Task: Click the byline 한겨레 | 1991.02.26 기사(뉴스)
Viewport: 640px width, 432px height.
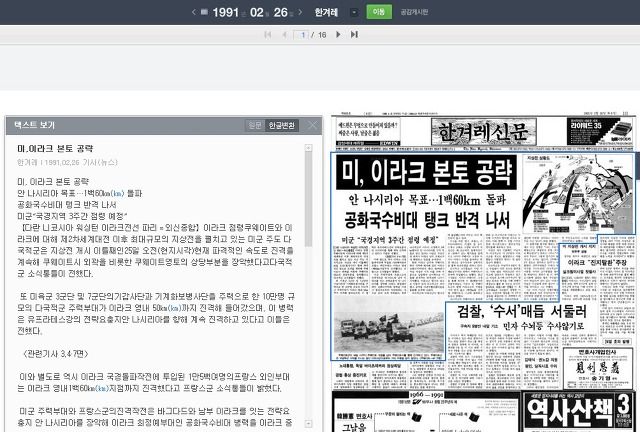Action: tap(67, 162)
